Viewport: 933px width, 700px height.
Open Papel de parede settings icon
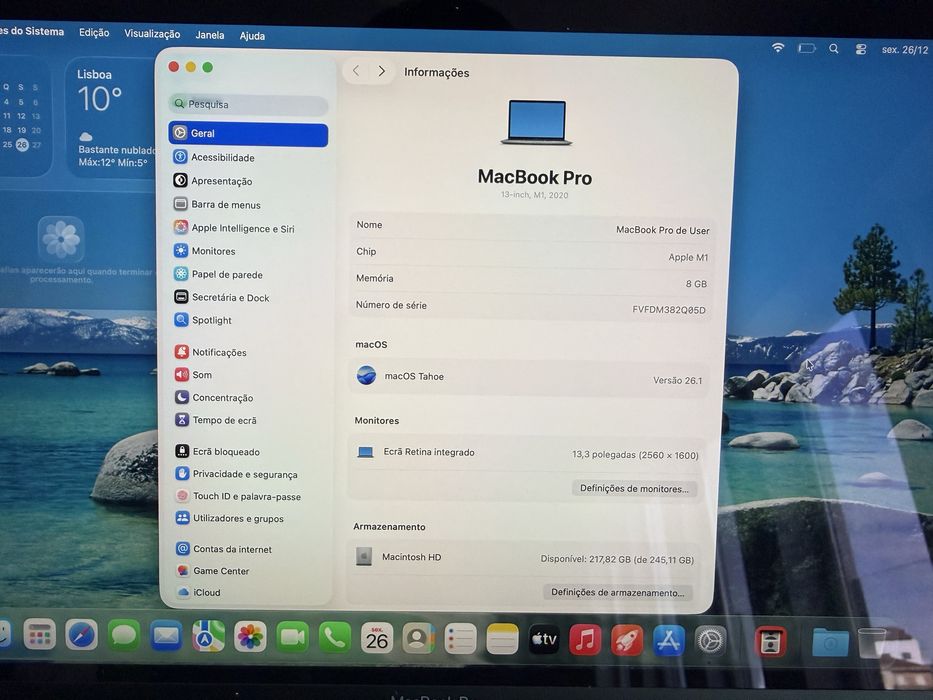point(181,273)
